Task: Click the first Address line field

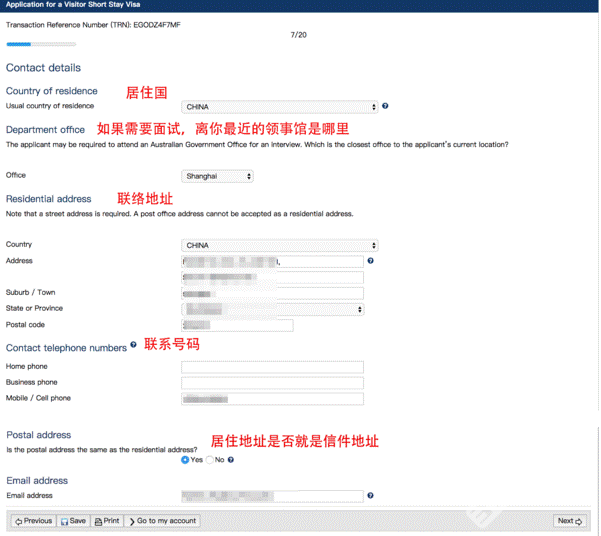Action: point(273,261)
